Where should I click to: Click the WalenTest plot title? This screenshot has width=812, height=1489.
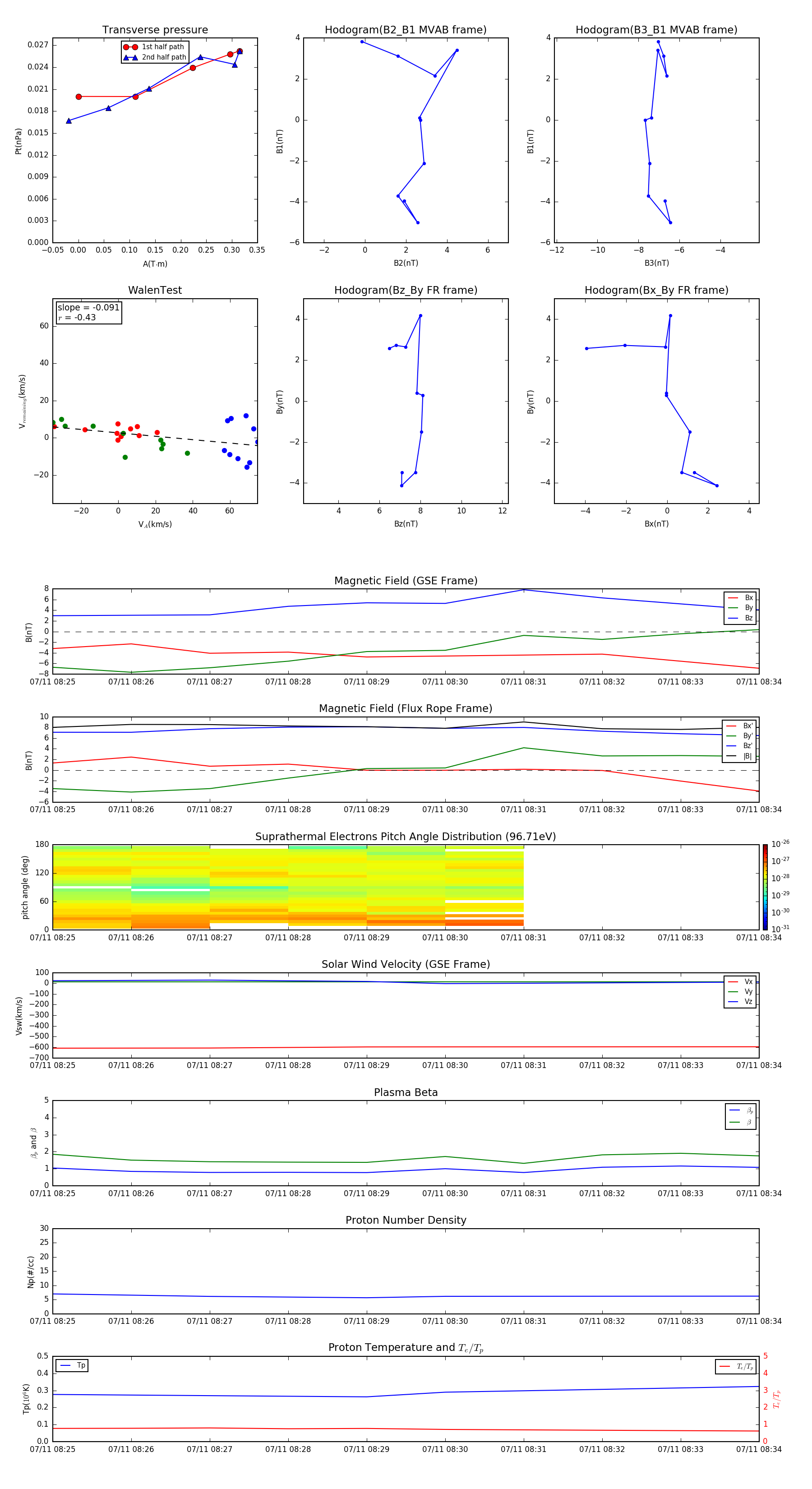pyautogui.click(x=155, y=290)
